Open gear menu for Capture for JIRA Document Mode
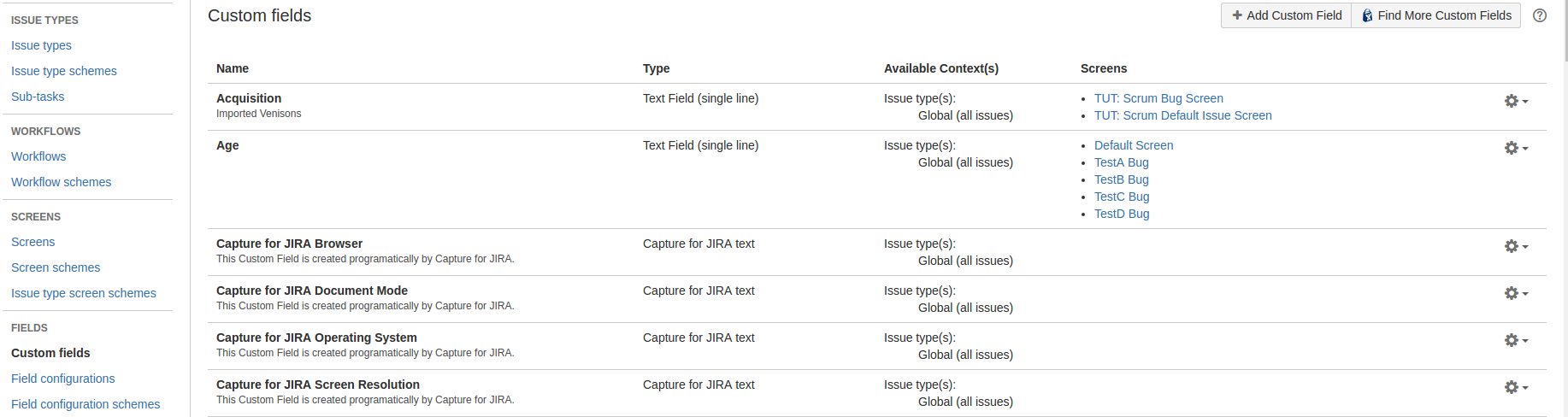Image resolution: width=1568 pixels, height=417 pixels. pyautogui.click(x=1516, y=293)
